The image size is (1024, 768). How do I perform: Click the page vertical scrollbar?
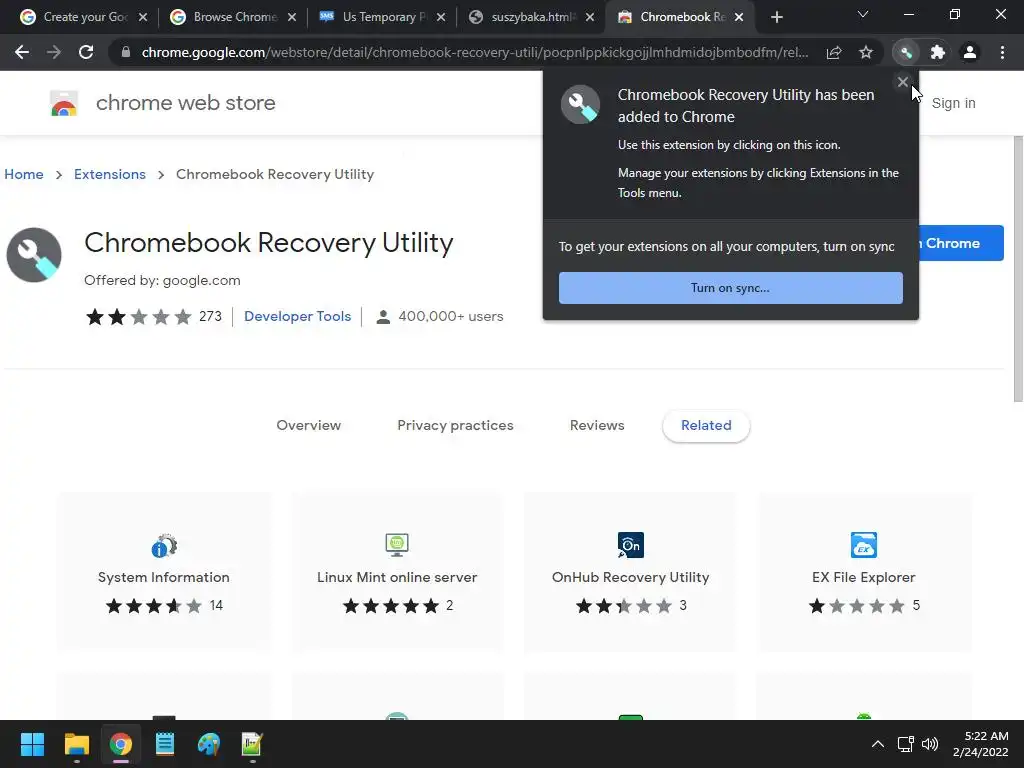[1017, 268]
